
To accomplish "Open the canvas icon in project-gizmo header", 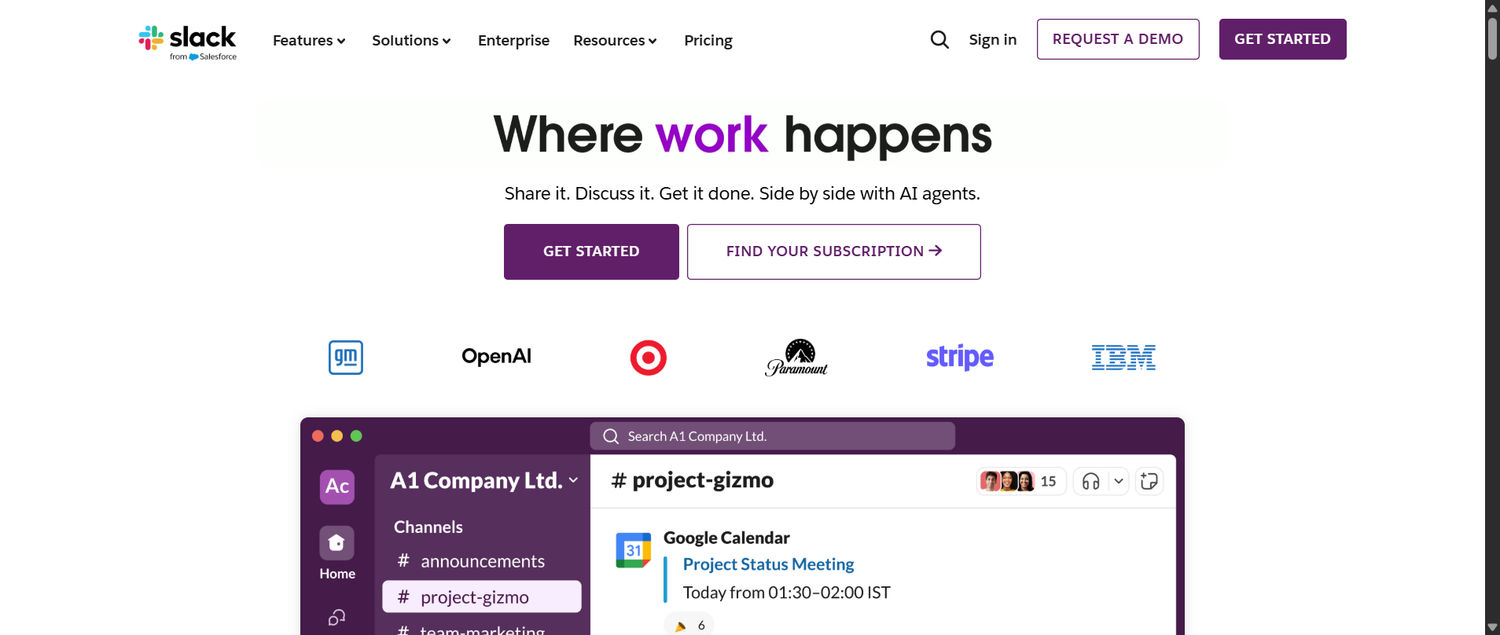I will (1148, 481).
